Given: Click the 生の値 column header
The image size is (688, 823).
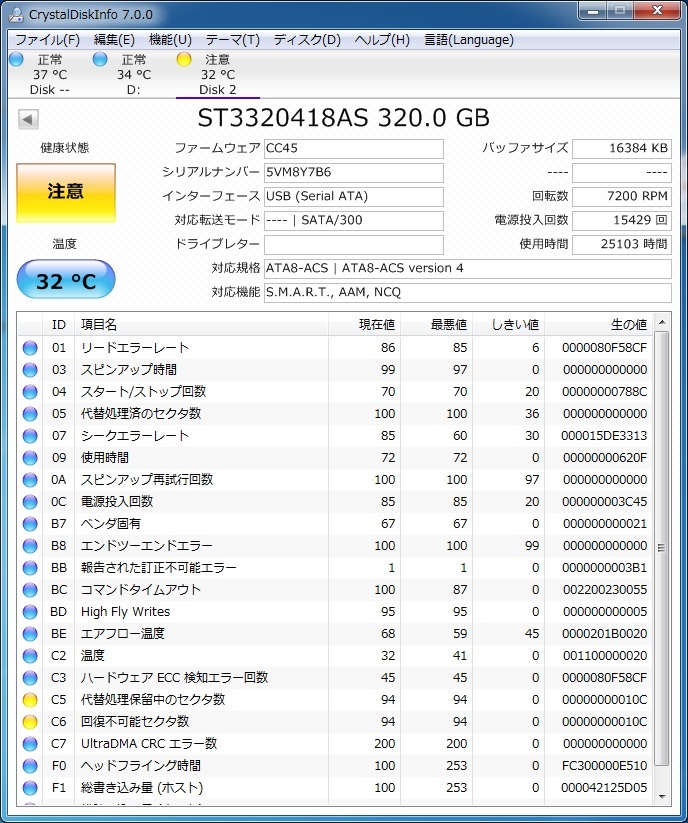Looking at the screenshot, I should point(598,325).
